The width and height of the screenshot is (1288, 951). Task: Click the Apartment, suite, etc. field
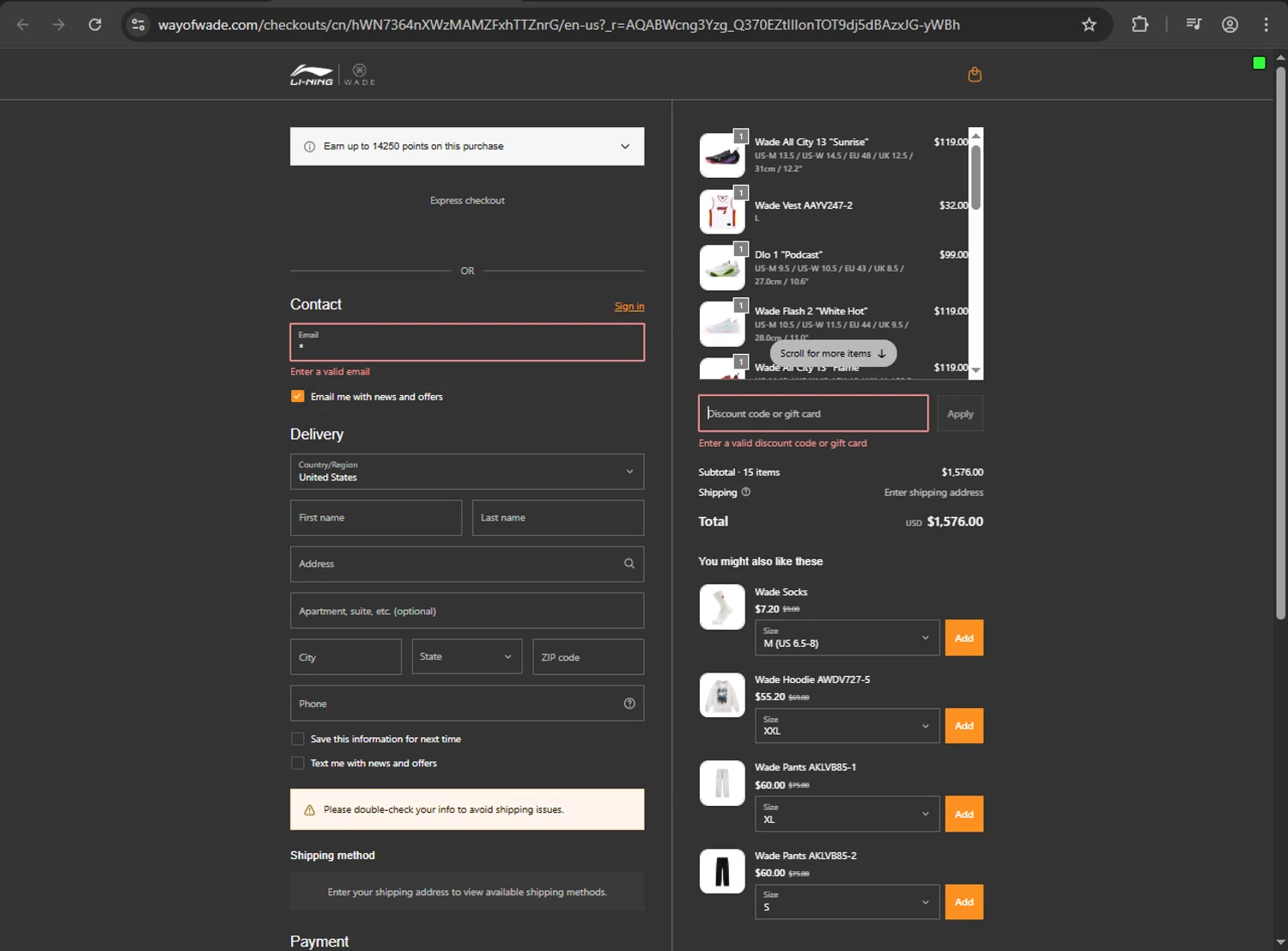467,611
